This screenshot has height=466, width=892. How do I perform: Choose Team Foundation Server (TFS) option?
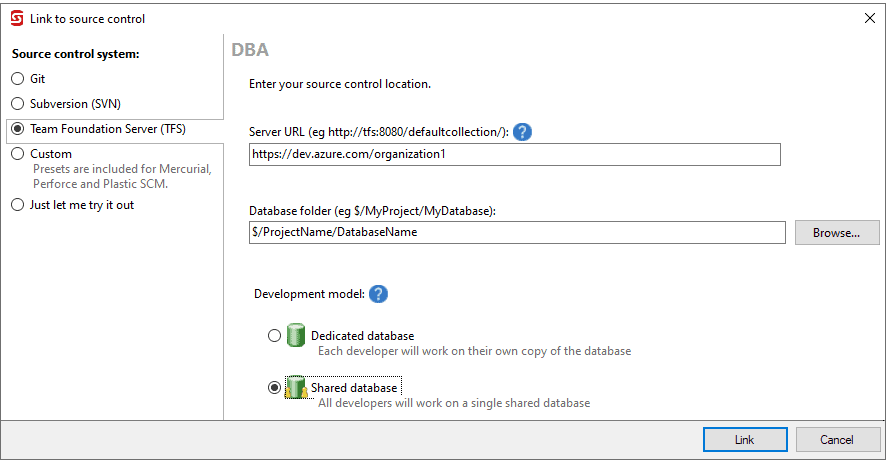18,129
